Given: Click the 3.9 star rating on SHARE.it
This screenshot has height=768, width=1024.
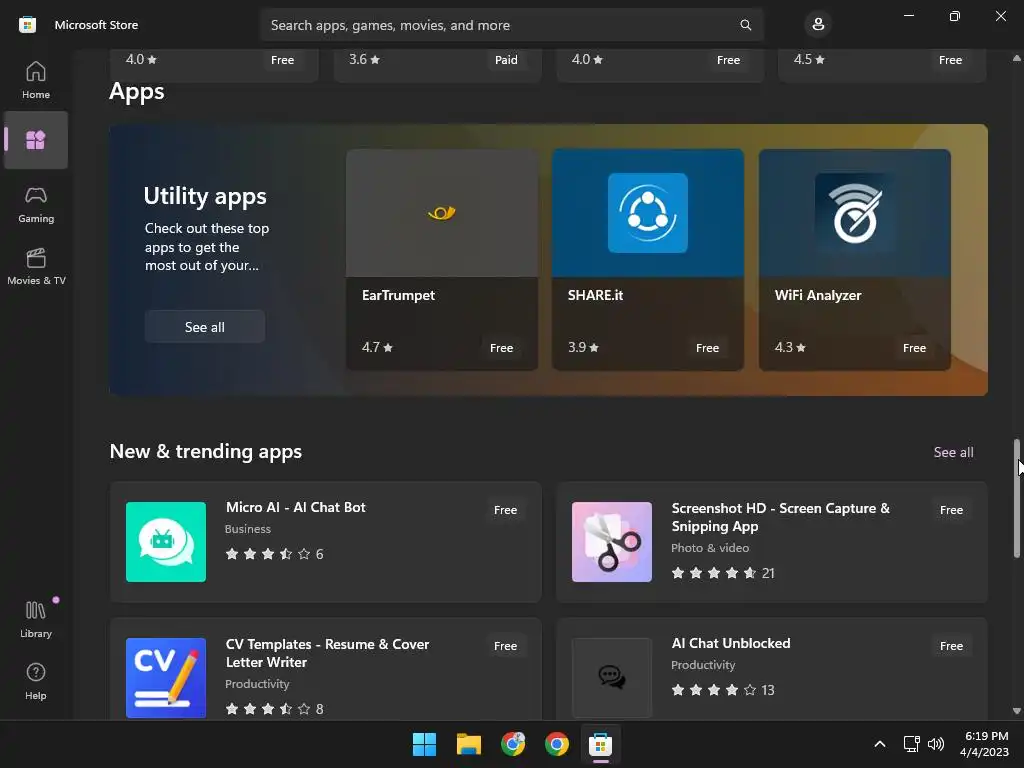Looking at the screenshot, I should (583, 347).
